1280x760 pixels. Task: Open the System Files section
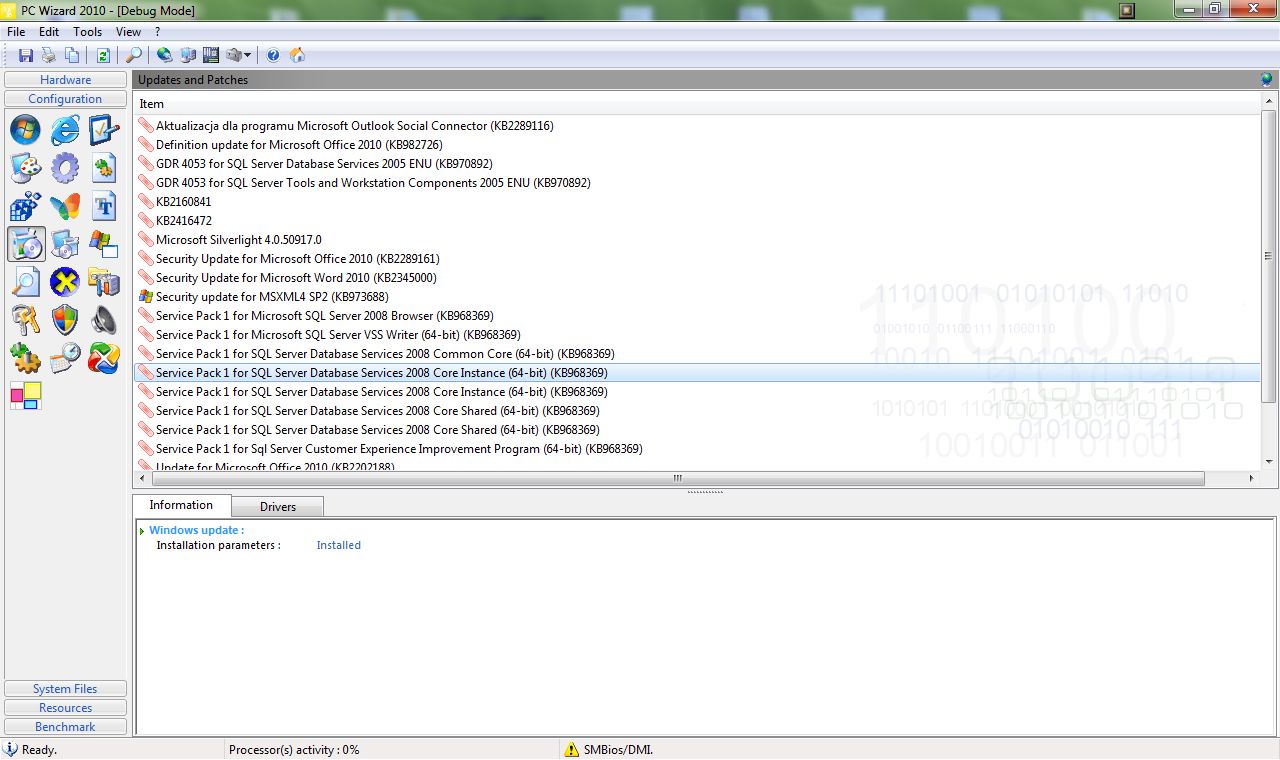[65, 689]
